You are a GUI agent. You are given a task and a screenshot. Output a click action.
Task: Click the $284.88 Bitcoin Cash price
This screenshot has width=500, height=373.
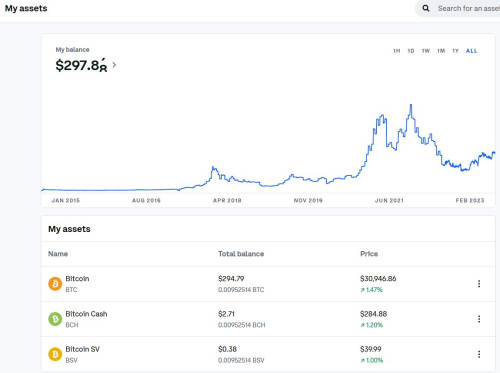click(373, 314)
